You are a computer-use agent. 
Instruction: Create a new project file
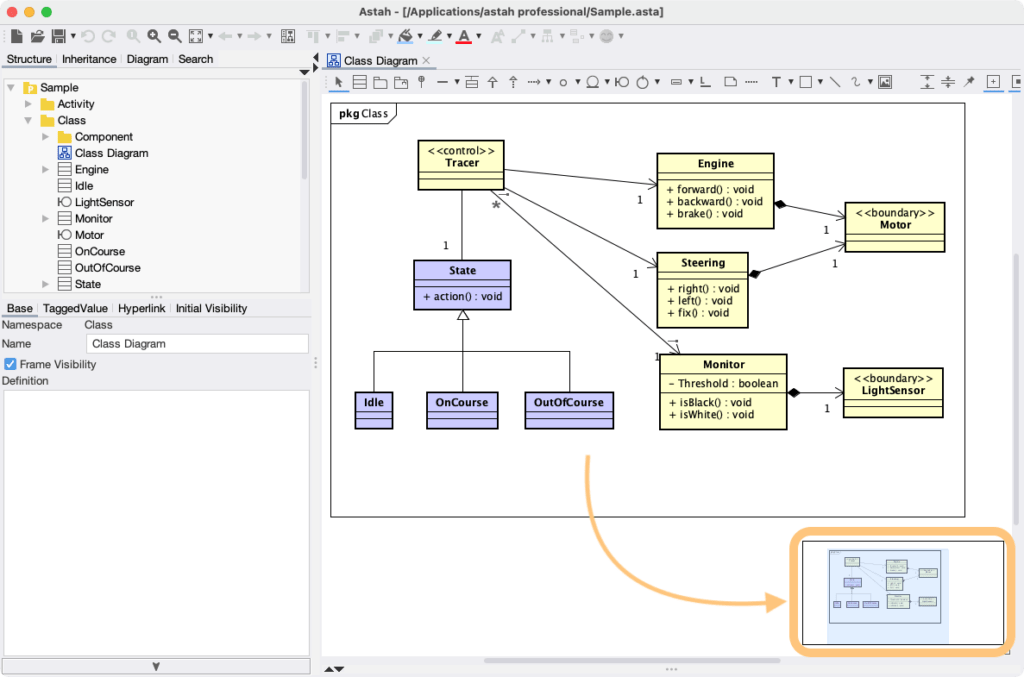16,36
